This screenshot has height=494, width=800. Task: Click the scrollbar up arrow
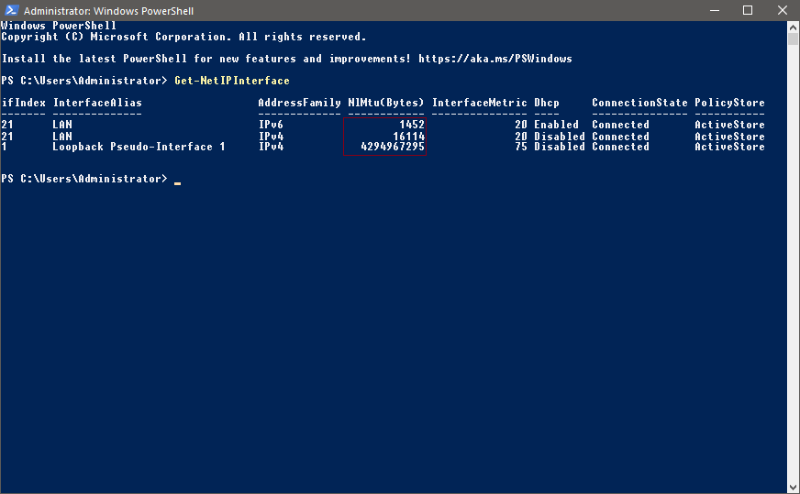(x=791, y=27)
